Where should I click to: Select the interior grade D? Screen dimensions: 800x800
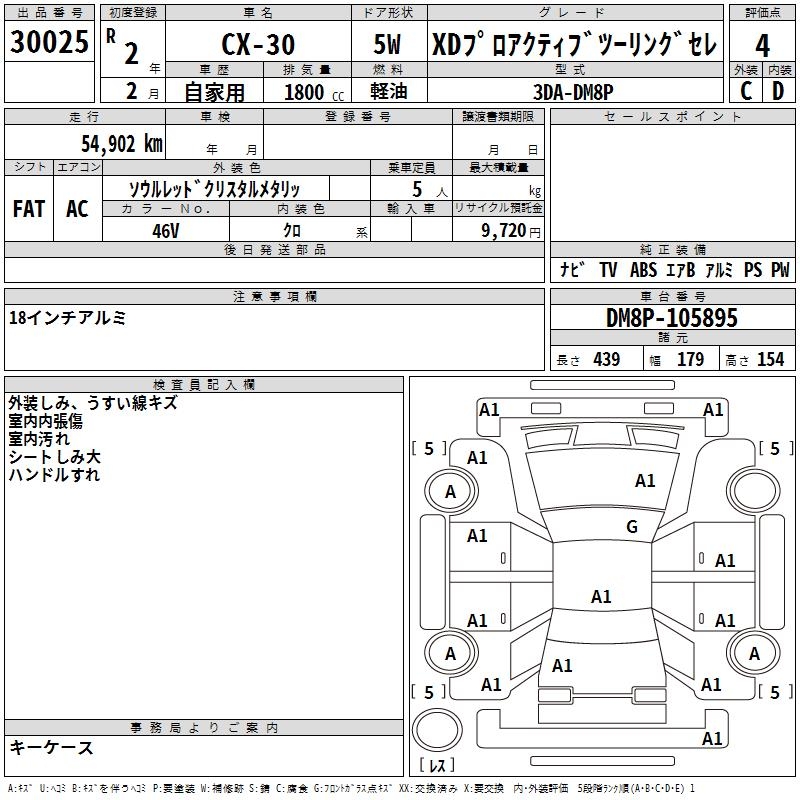pyautogui.click(x=778, y=91)
